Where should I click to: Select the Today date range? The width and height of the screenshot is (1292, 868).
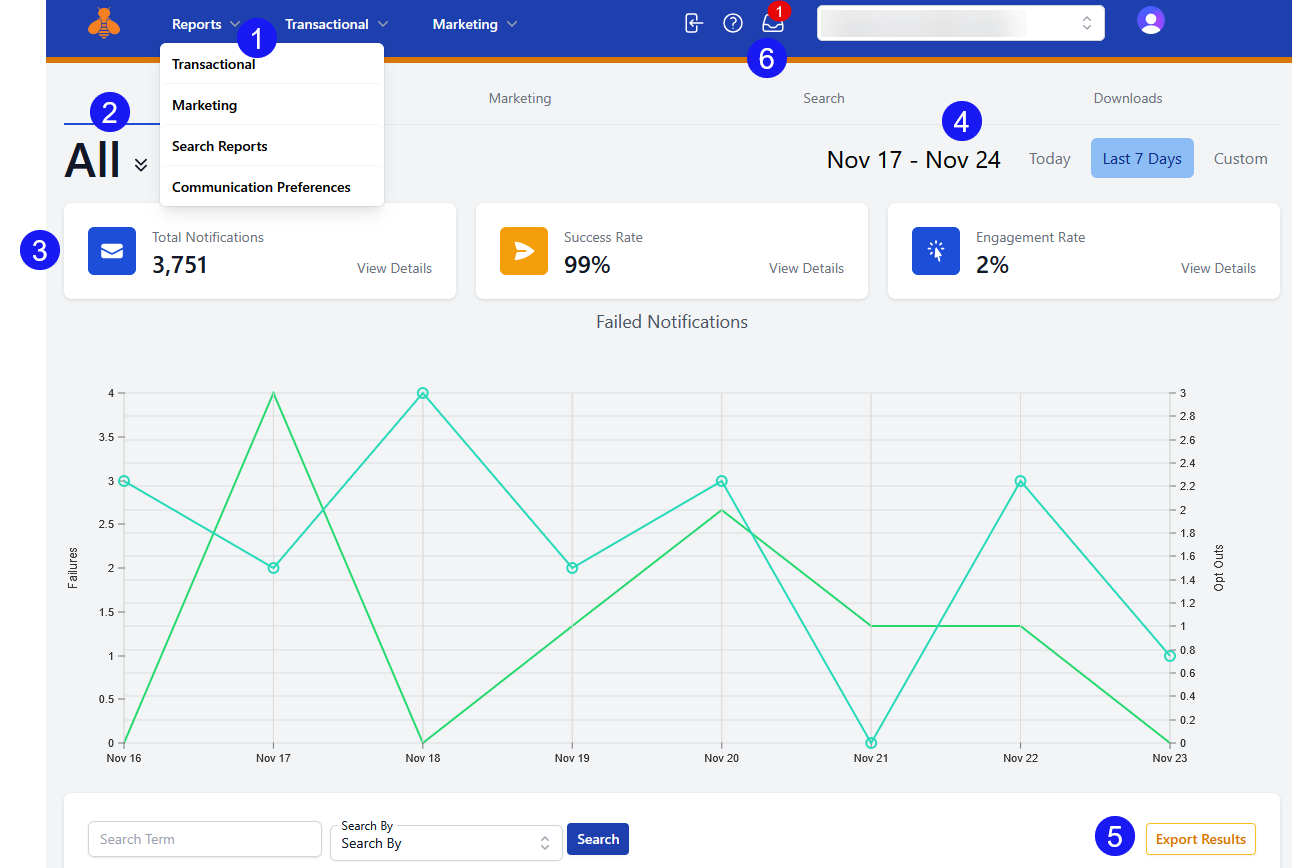(1050, 159)
